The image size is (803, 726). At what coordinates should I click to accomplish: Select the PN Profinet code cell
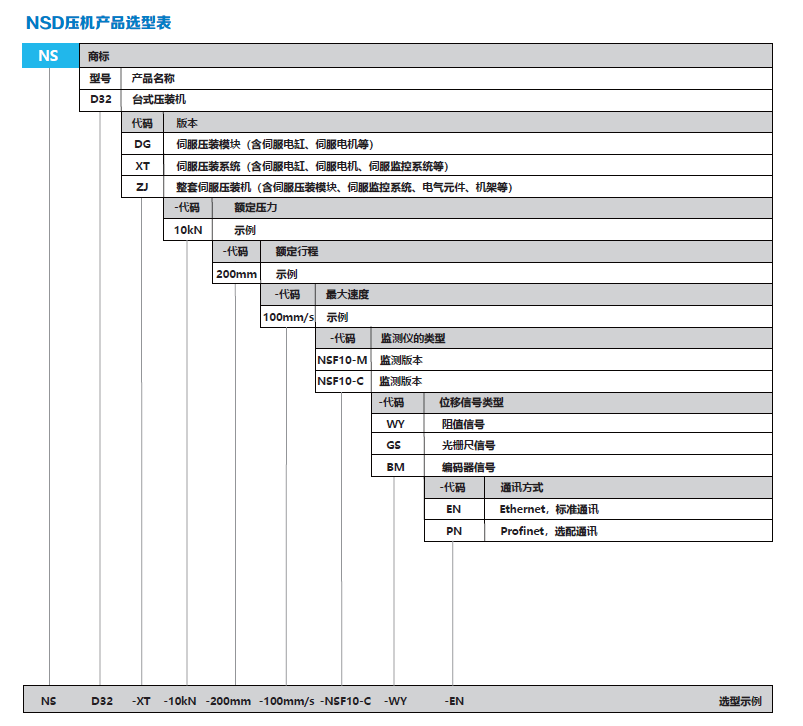454,532
